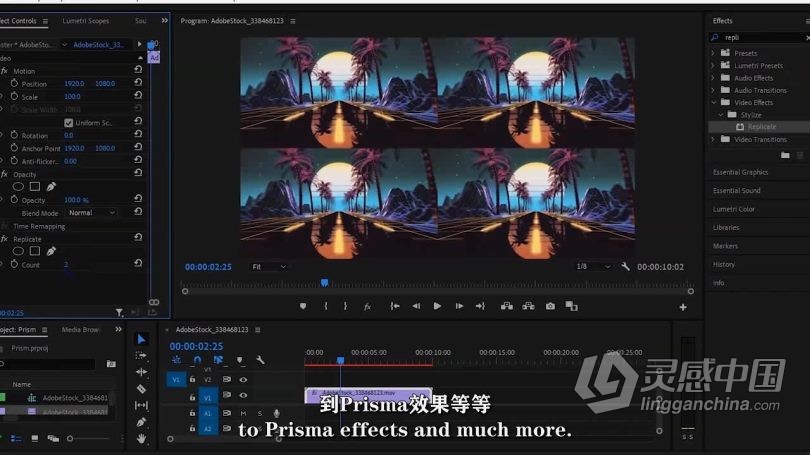This screenshot has height=455, width=810.
Task: Click Mark In bracket button
Action: point(325,306)
